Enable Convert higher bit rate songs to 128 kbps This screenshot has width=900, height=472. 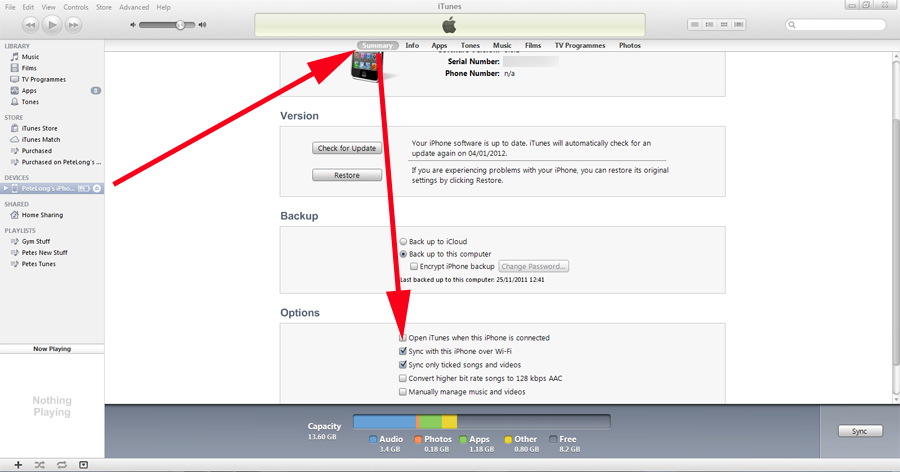point(402,378)
